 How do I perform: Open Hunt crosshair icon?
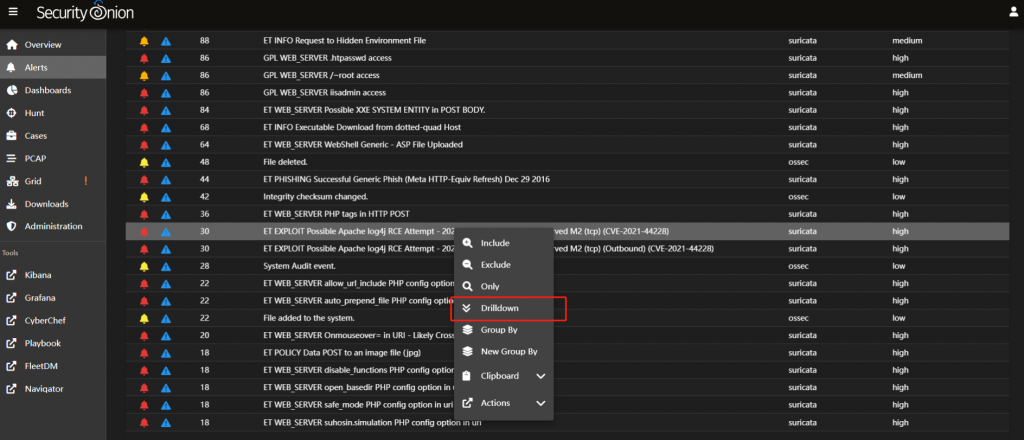11,113
